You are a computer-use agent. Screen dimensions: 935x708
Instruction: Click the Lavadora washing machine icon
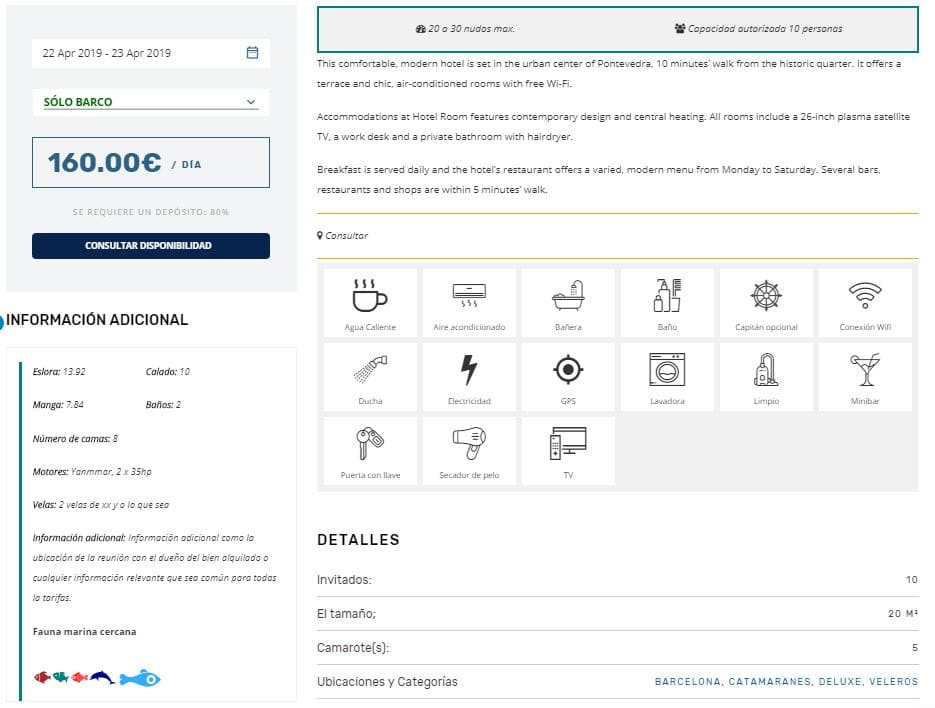click(667, 370)
